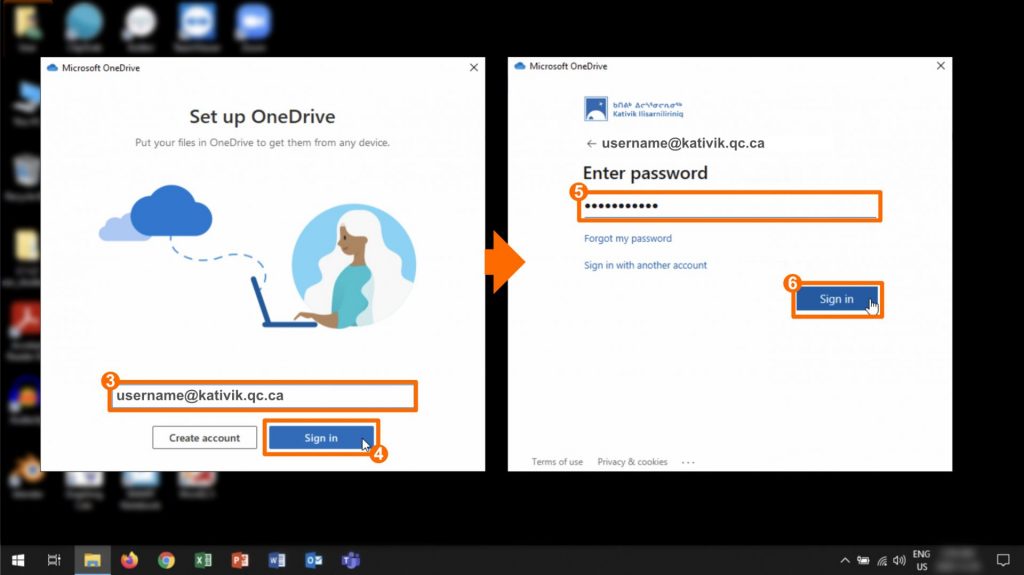Image resolution: width=1024 pixels, height=575 pixels.
Task: Show hidden system tray icons
Action: (844, 560)
